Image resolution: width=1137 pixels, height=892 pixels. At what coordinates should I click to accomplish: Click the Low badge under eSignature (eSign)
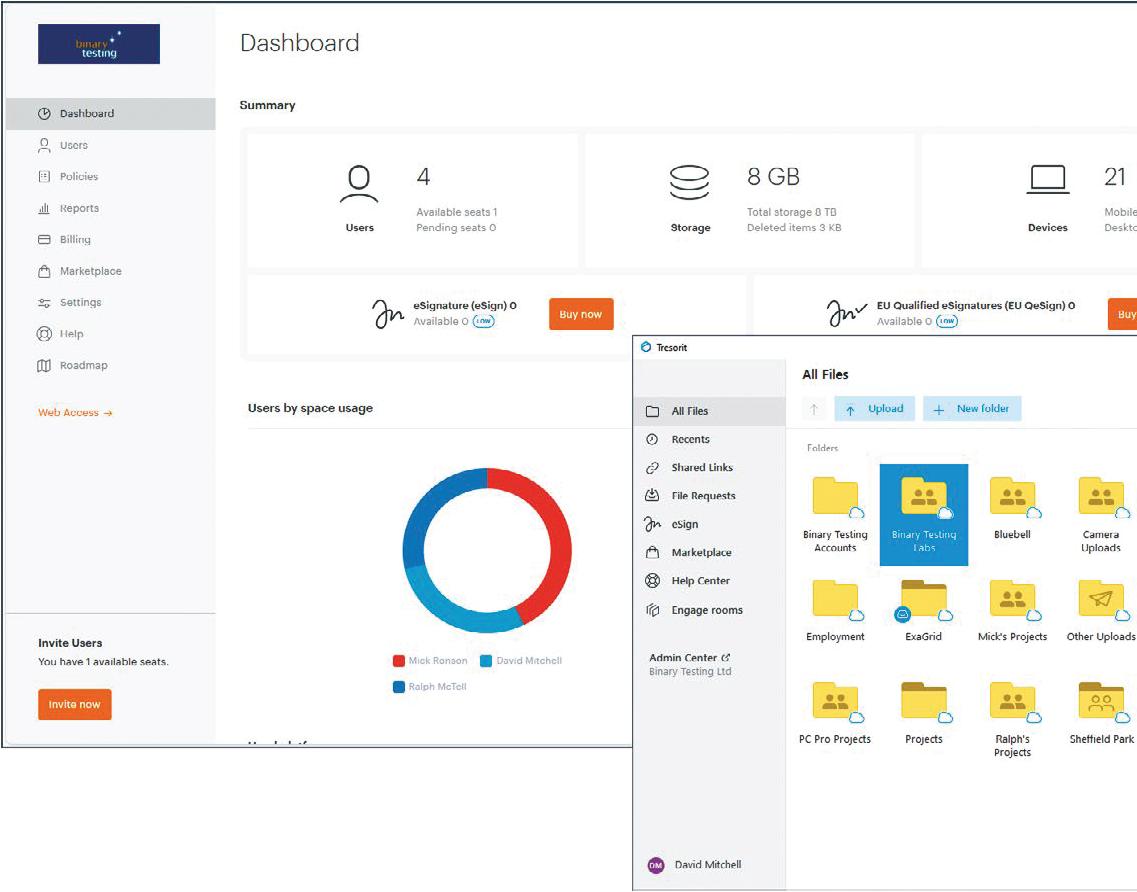pyautogui.click(x=484, y=321)
